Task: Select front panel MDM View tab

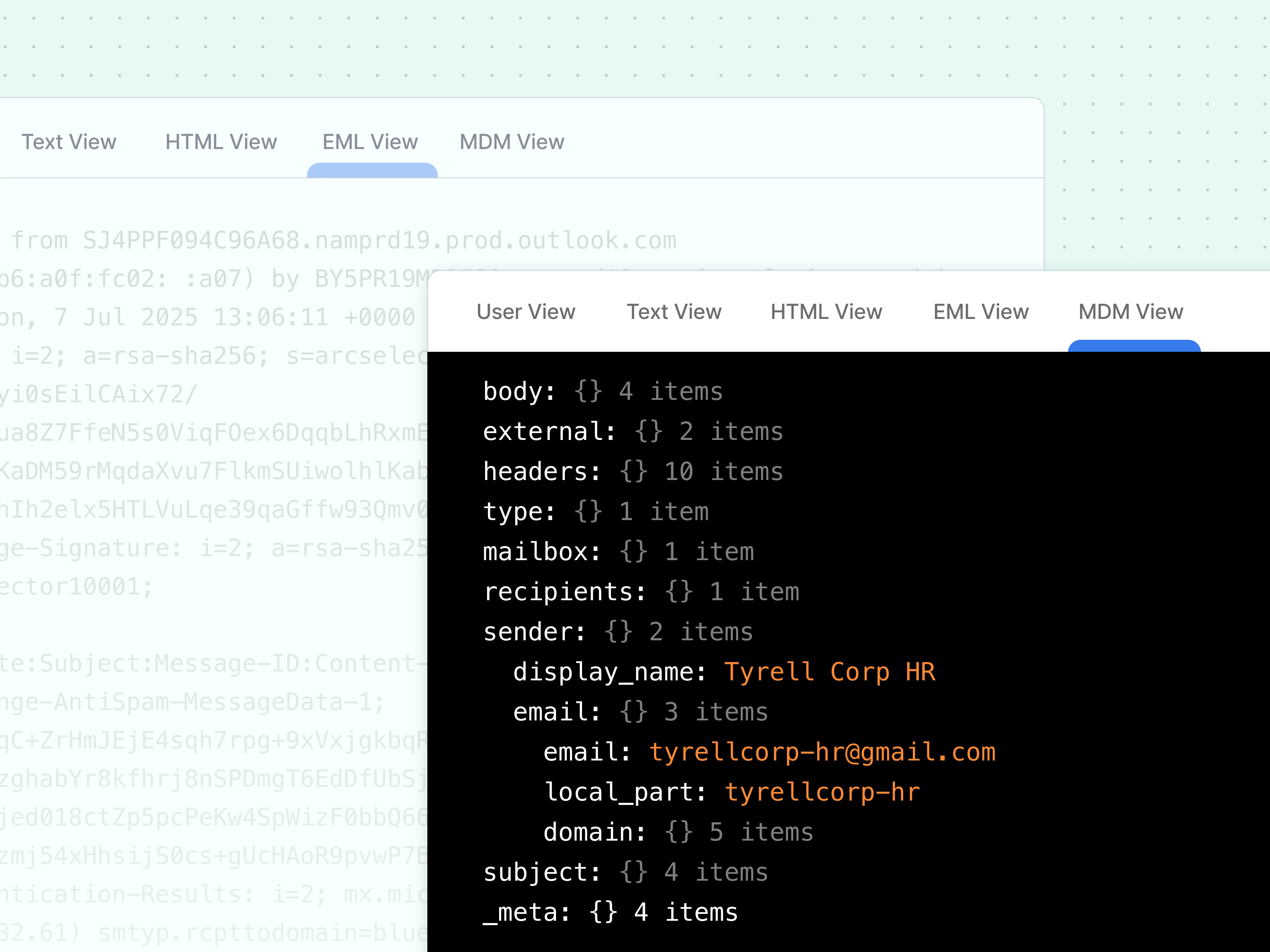Action: [x=1130, y=312]
